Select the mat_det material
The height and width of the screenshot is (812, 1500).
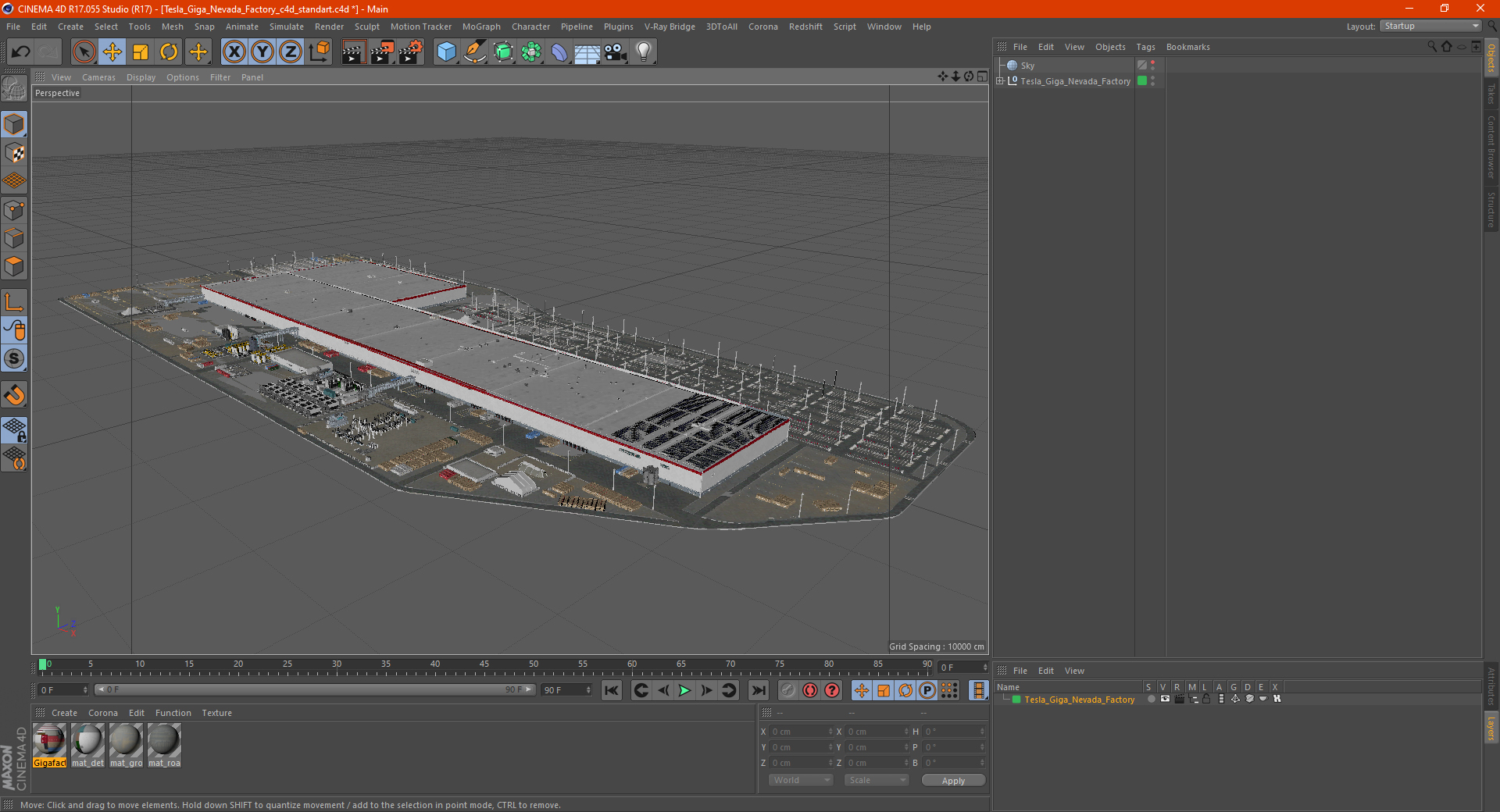pyautogui.click(x=87, y=745)
